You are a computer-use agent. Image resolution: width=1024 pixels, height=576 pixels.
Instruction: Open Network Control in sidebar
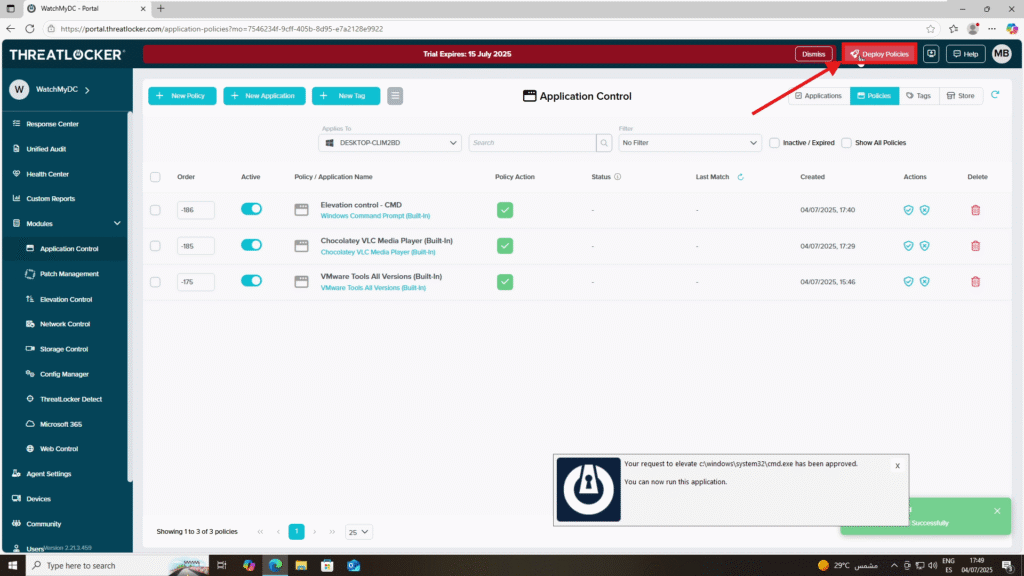click(x=65, y=324)
